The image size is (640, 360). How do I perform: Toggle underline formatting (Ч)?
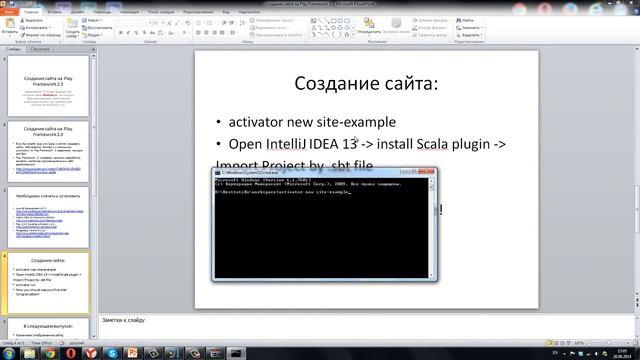tap(136, 33)
